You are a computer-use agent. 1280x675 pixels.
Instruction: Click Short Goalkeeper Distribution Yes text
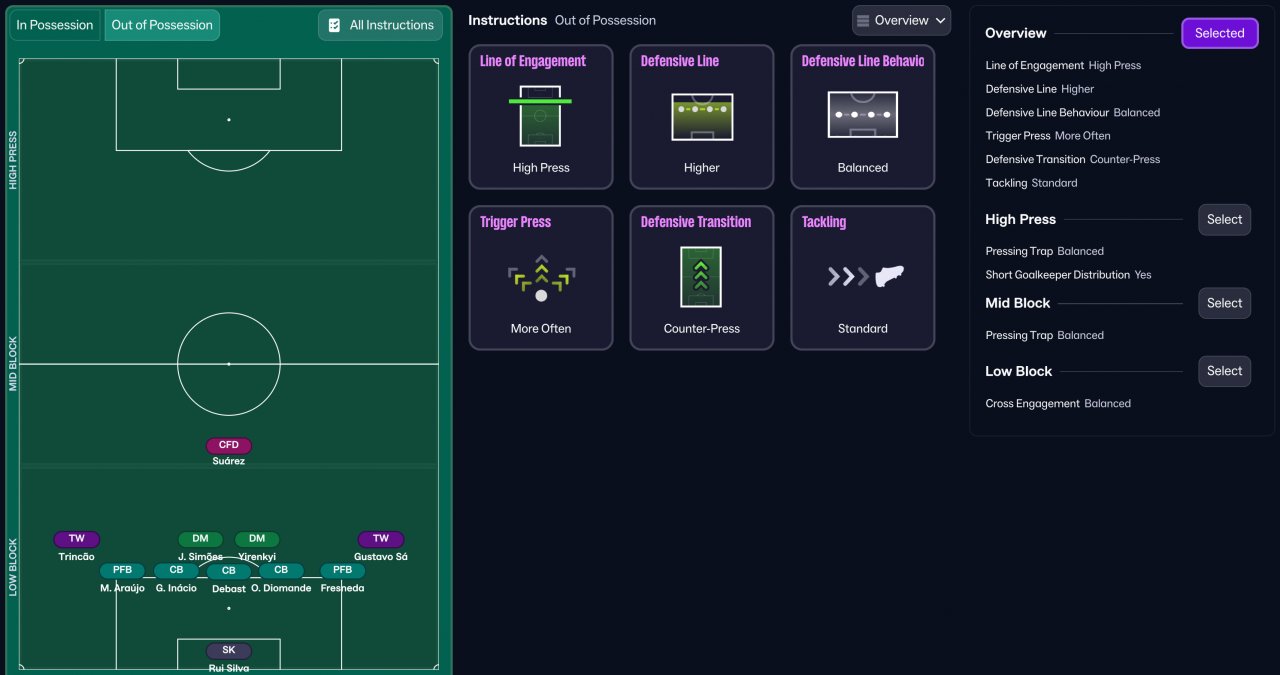point(1068,275)
